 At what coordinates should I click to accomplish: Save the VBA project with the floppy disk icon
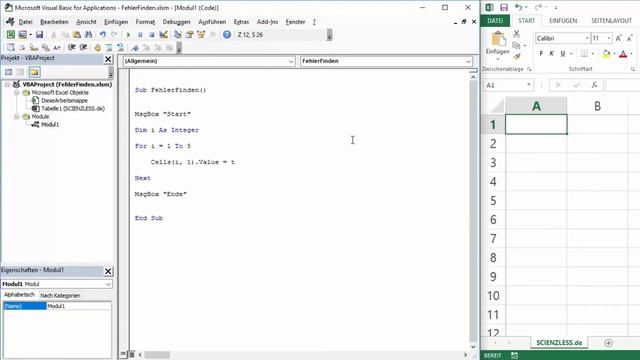point(39,35)
